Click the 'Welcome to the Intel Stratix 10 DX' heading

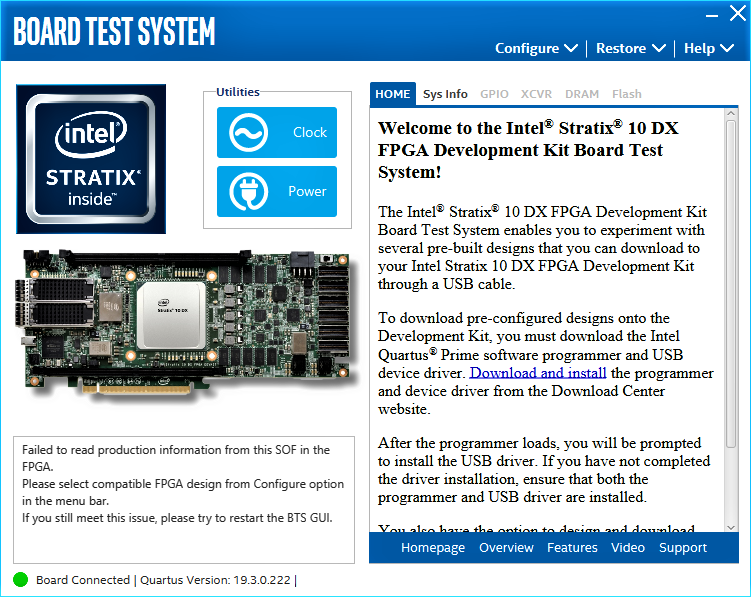click(528, 150)
